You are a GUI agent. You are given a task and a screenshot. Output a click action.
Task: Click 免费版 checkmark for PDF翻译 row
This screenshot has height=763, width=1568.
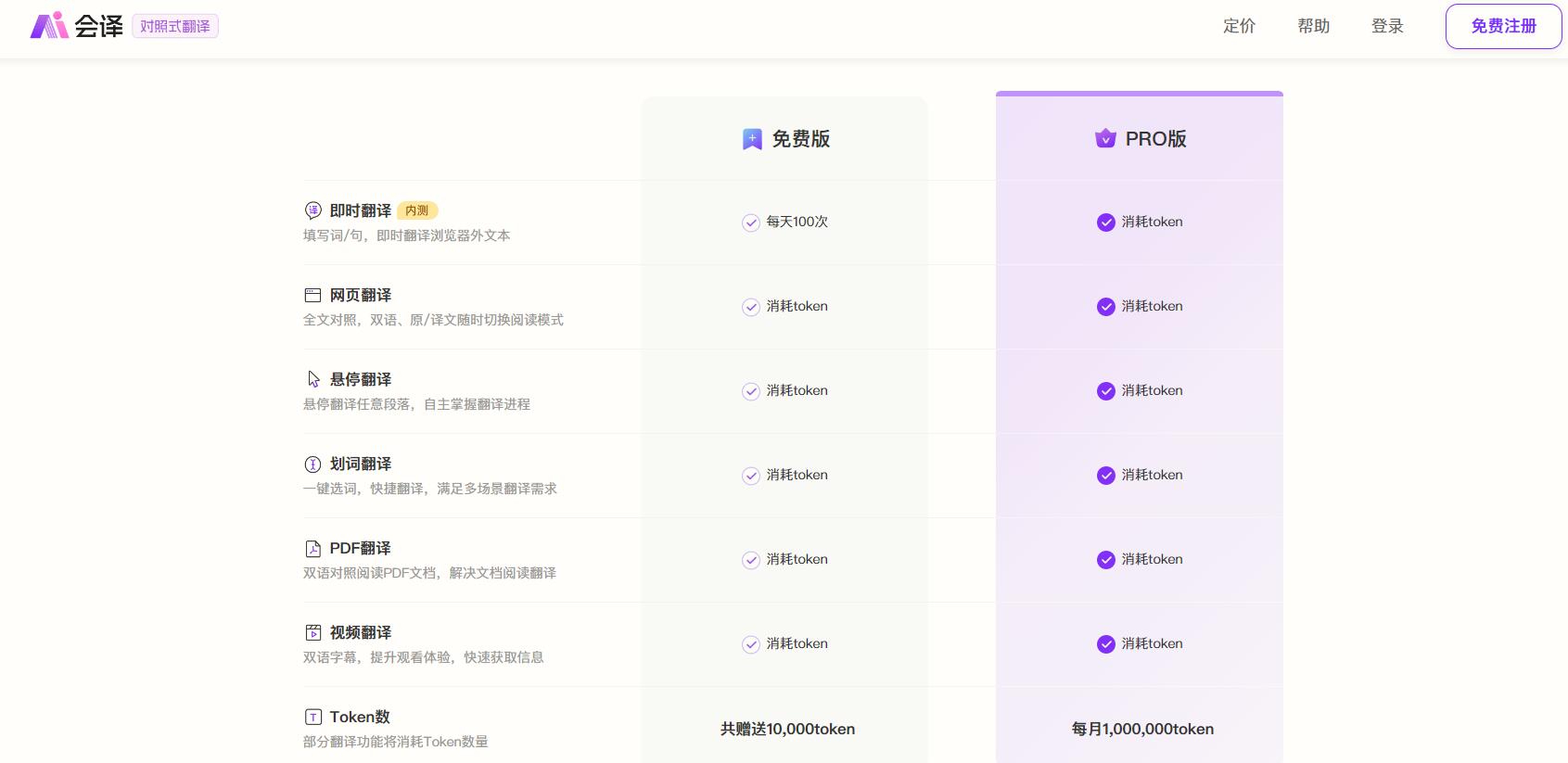(x=751, y=560)
